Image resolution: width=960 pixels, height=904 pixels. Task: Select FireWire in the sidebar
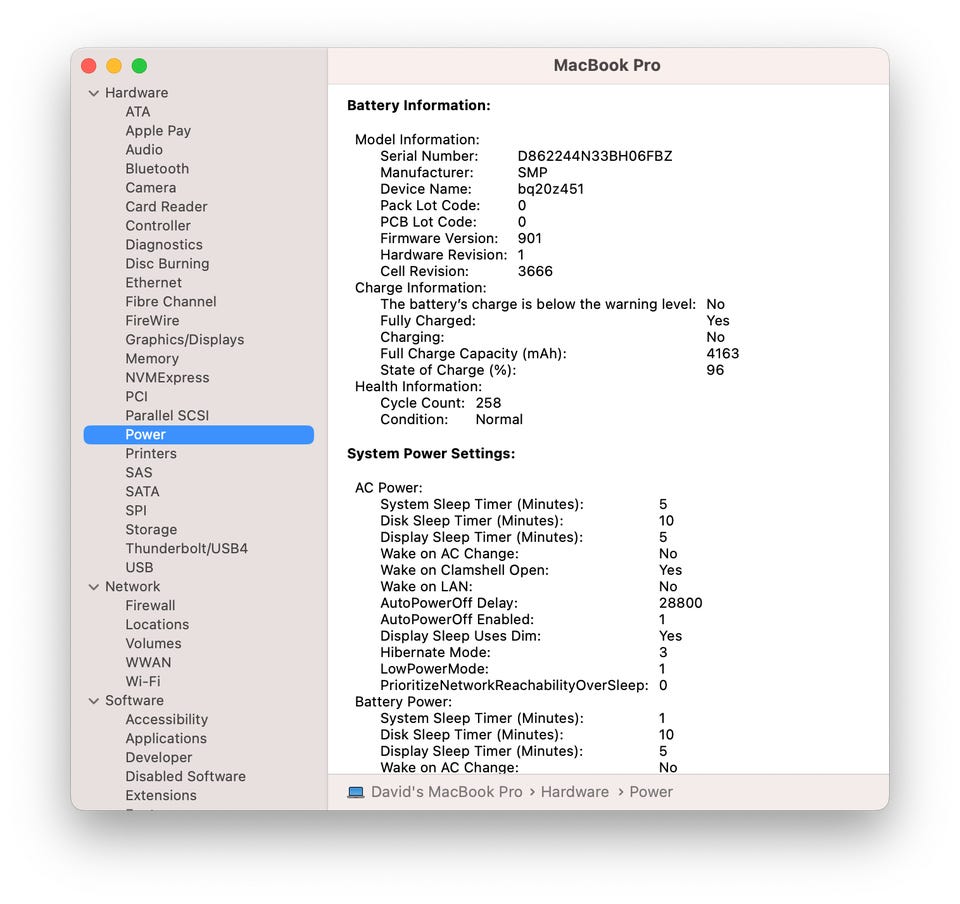pyautogui.click(x=152, y=321)
